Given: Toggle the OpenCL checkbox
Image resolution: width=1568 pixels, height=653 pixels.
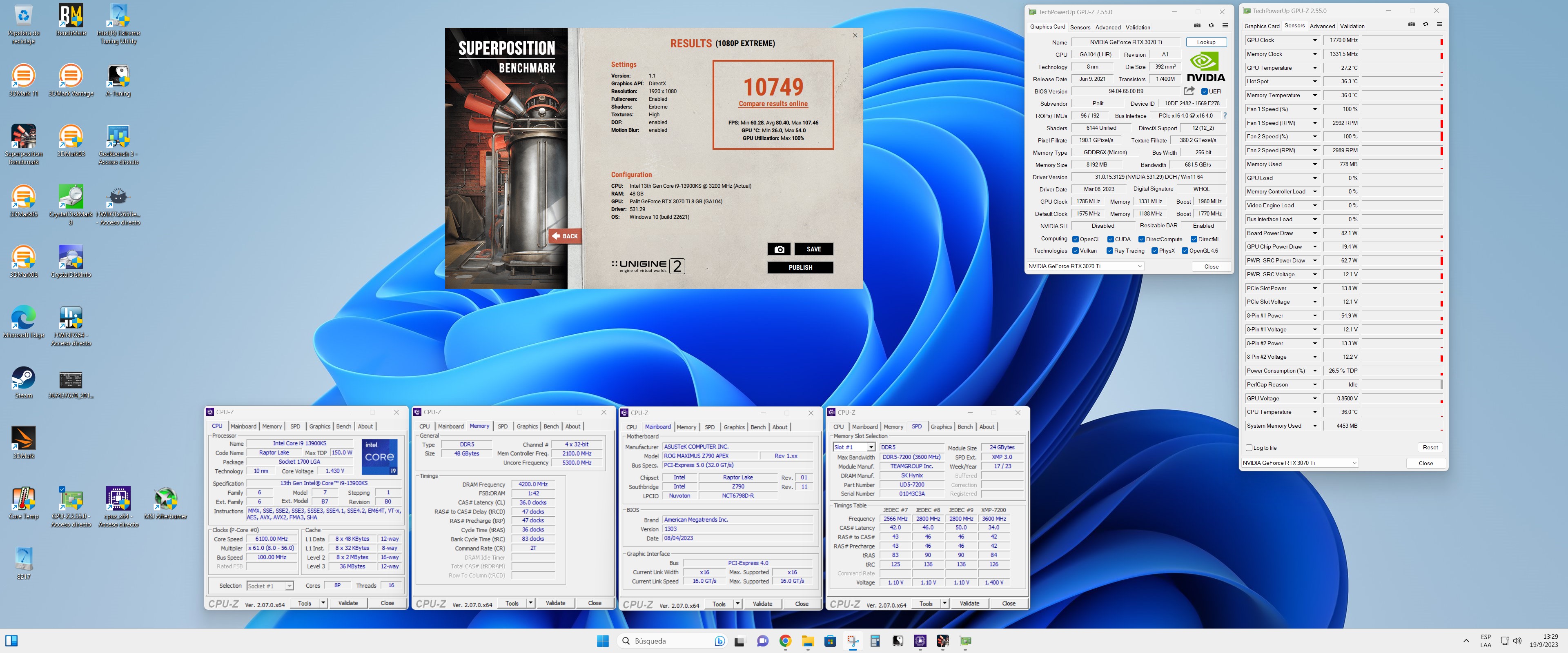Looking at the screenshot, I should pyautogui.click(x=1076, y=239).
